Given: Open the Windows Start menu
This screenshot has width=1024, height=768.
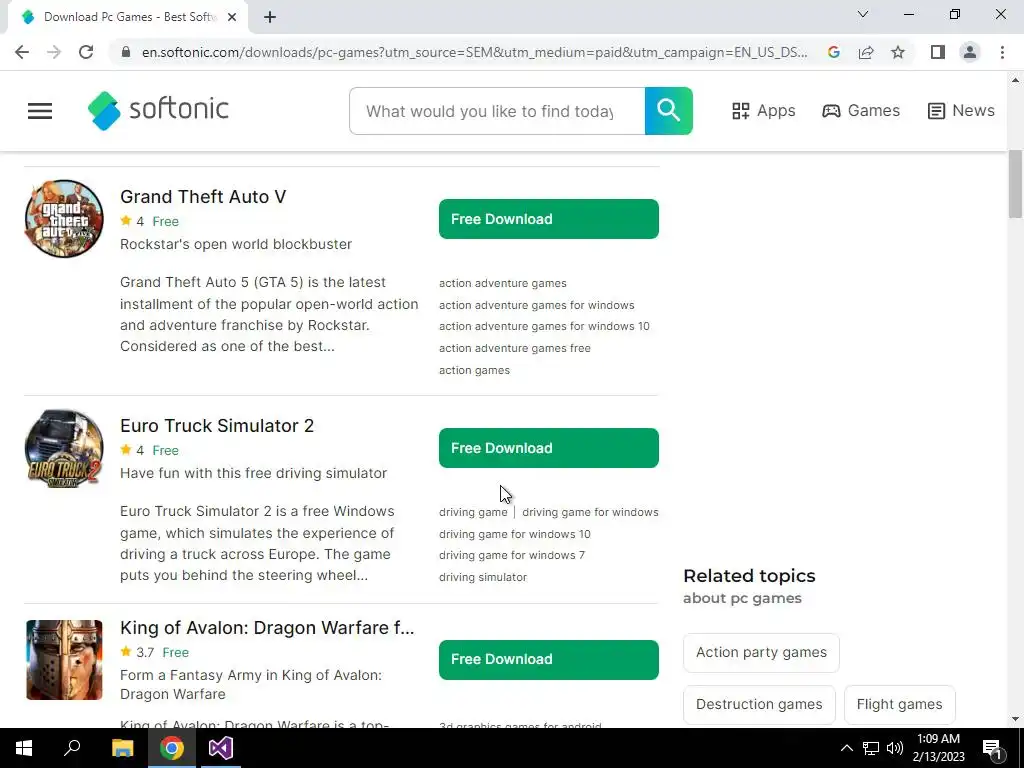Looking at the screenshot, I should 24,748.
